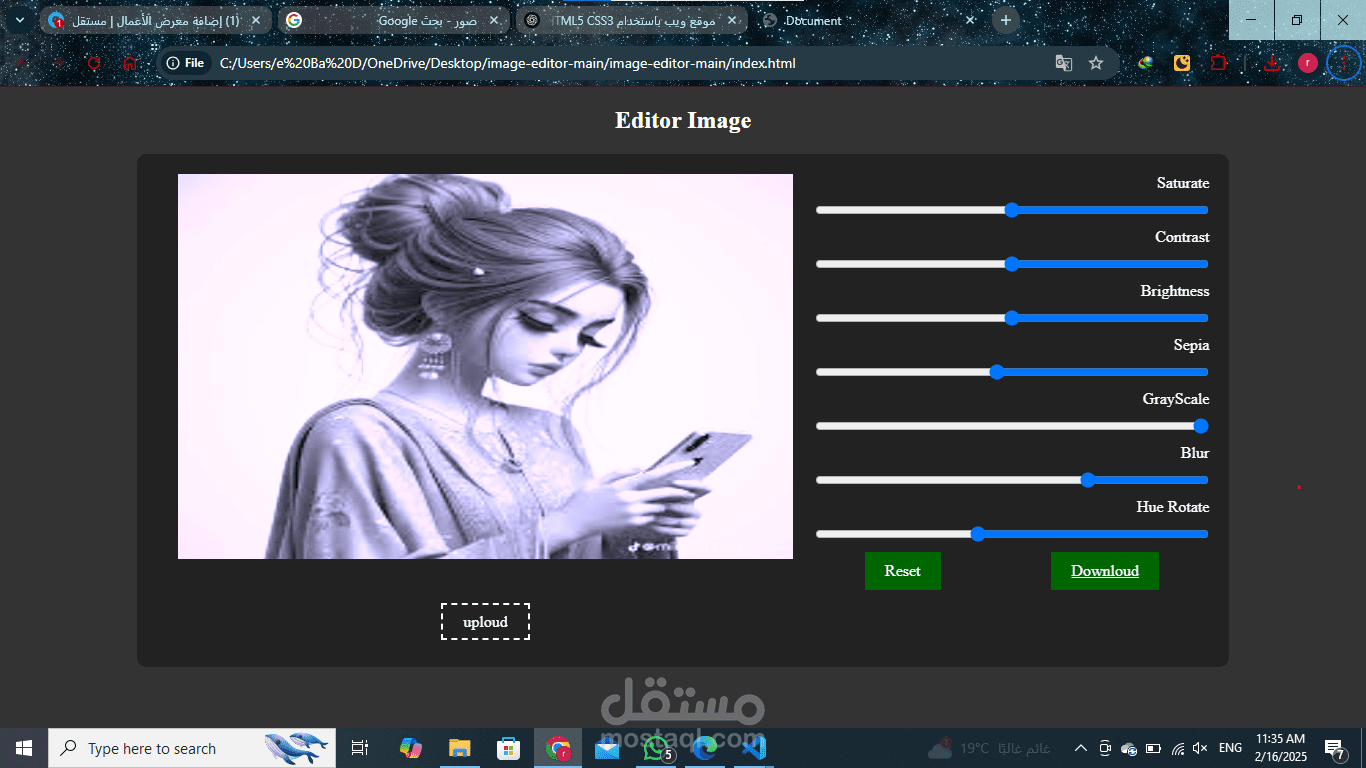
Task: Open the Chrome profile avatar
Action: 1308,63
